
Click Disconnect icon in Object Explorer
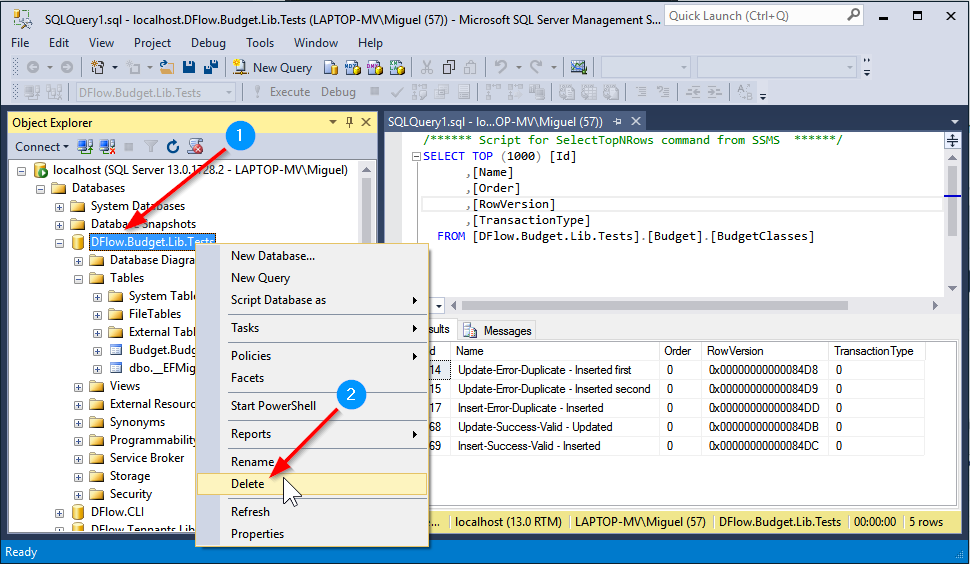tap(107, 147)
